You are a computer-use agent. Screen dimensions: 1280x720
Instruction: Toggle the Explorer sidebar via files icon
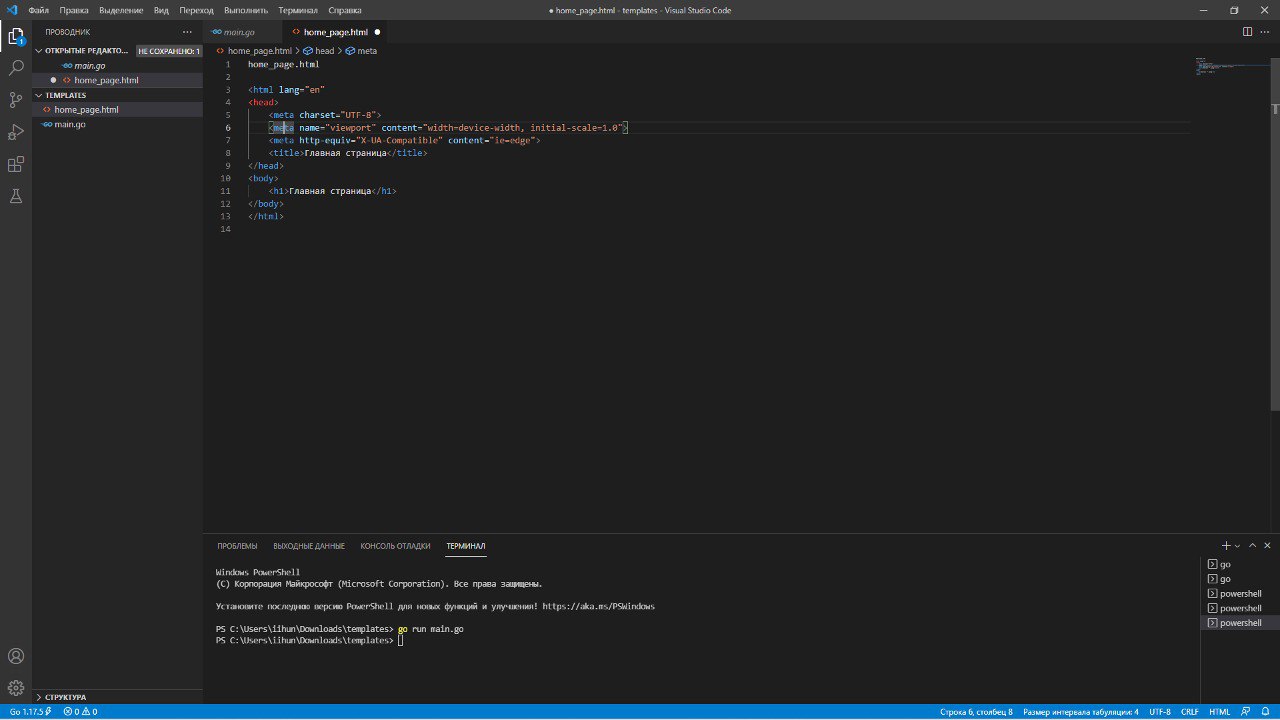tap(16, 37)
